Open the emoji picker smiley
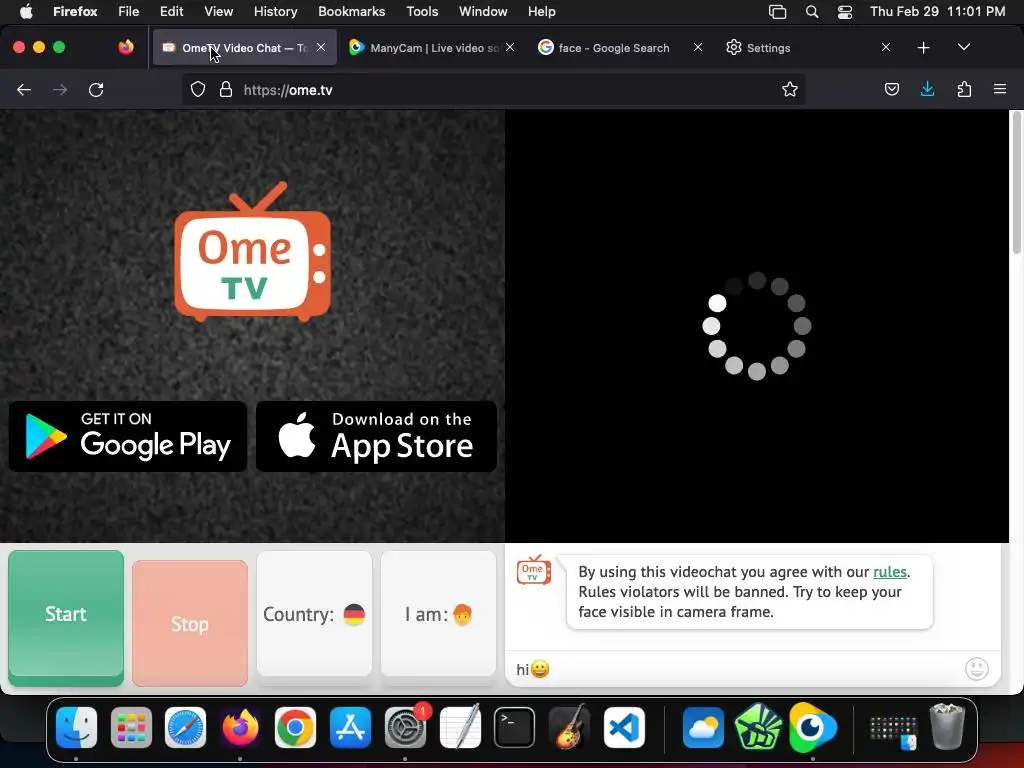 977,669
